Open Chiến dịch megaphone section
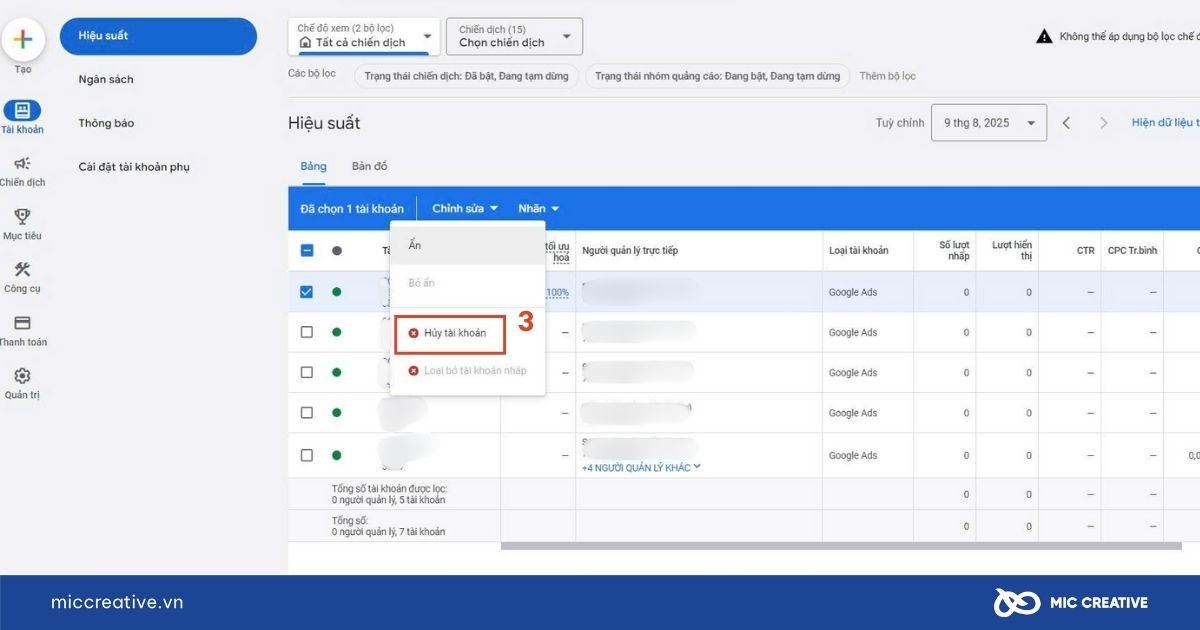The width and height of the screenshot is (1200, 630). [x=22, y=171]
